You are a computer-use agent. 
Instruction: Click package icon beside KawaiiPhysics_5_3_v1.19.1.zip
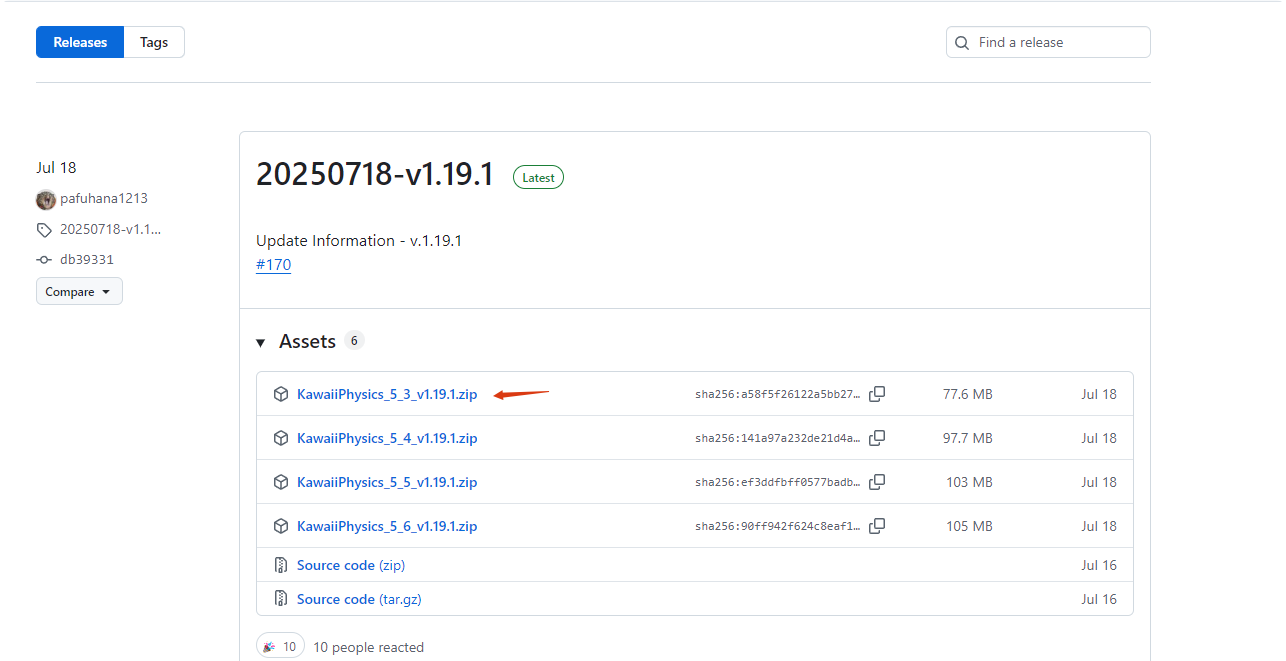click(281, 394)
